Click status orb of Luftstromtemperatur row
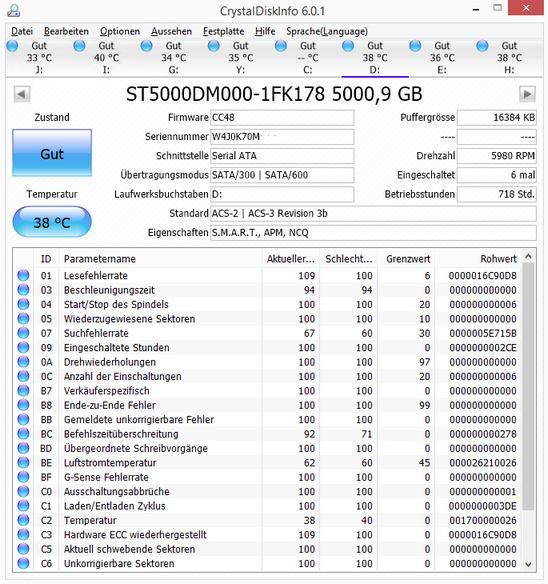 23,463
